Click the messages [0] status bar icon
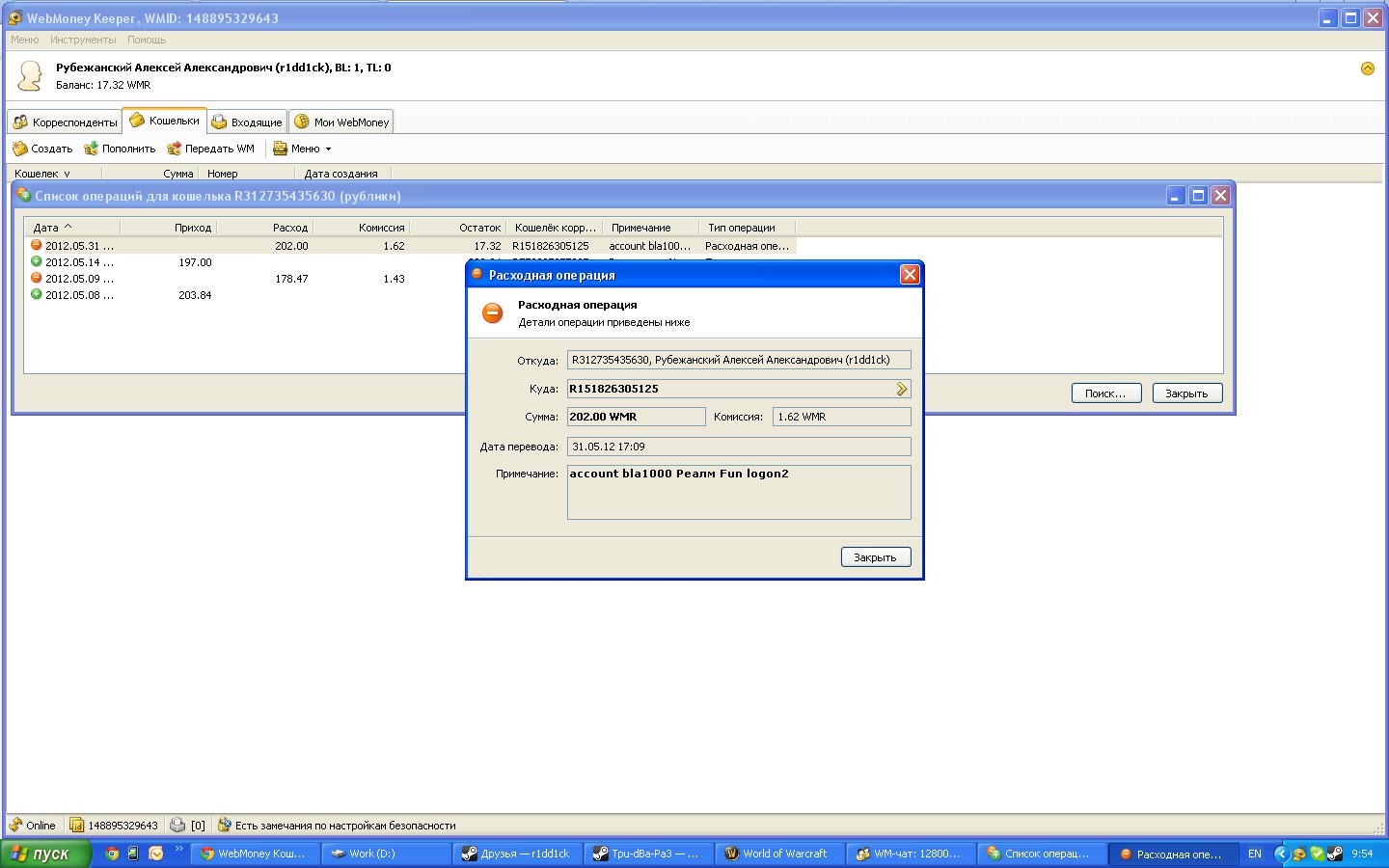The height and width of the screenshot is (868, 1389). (188, 826)
